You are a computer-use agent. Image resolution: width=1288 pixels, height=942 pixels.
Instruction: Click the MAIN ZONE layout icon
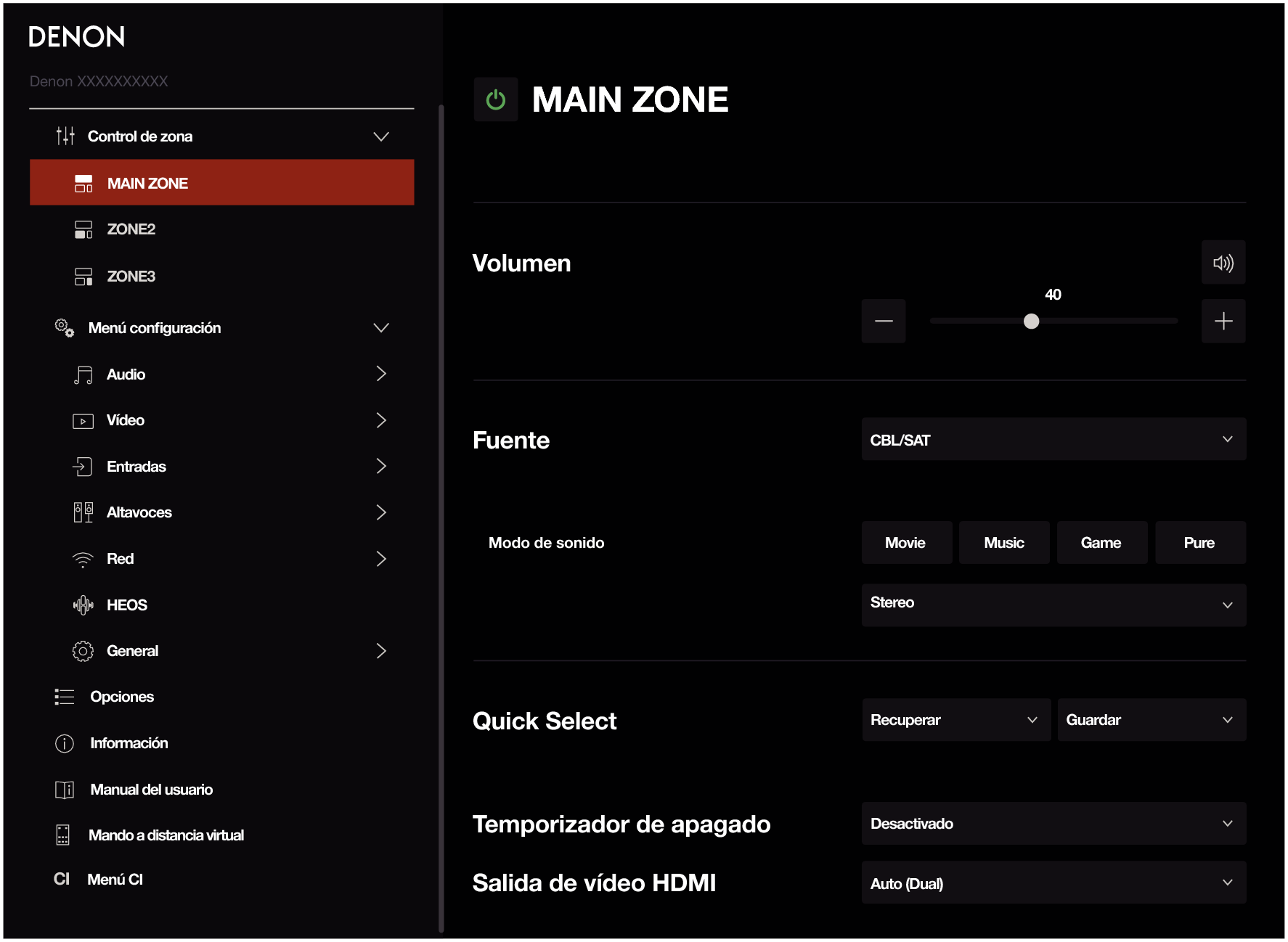(83, 184)
